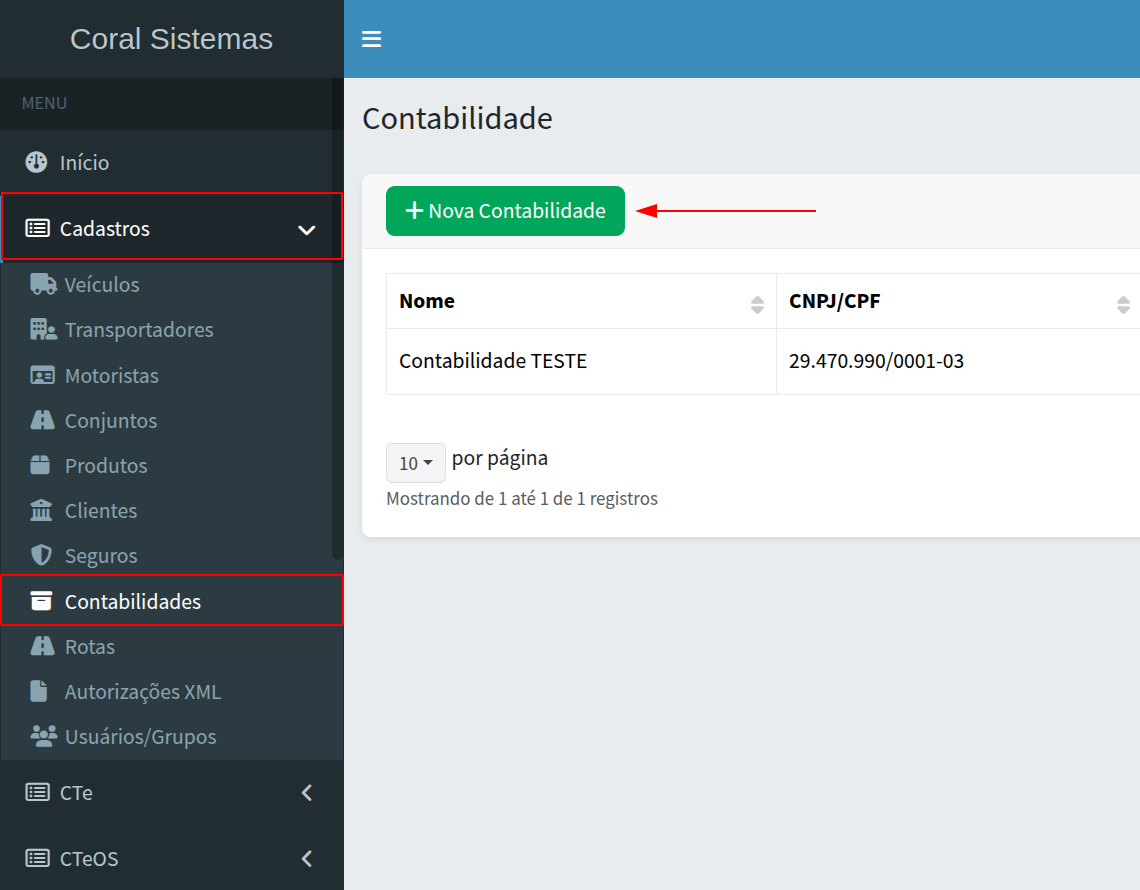Screen dimensions: 1140x890
Task: Click the ID card icon beside Motoristas
Action: click(43, 376)
